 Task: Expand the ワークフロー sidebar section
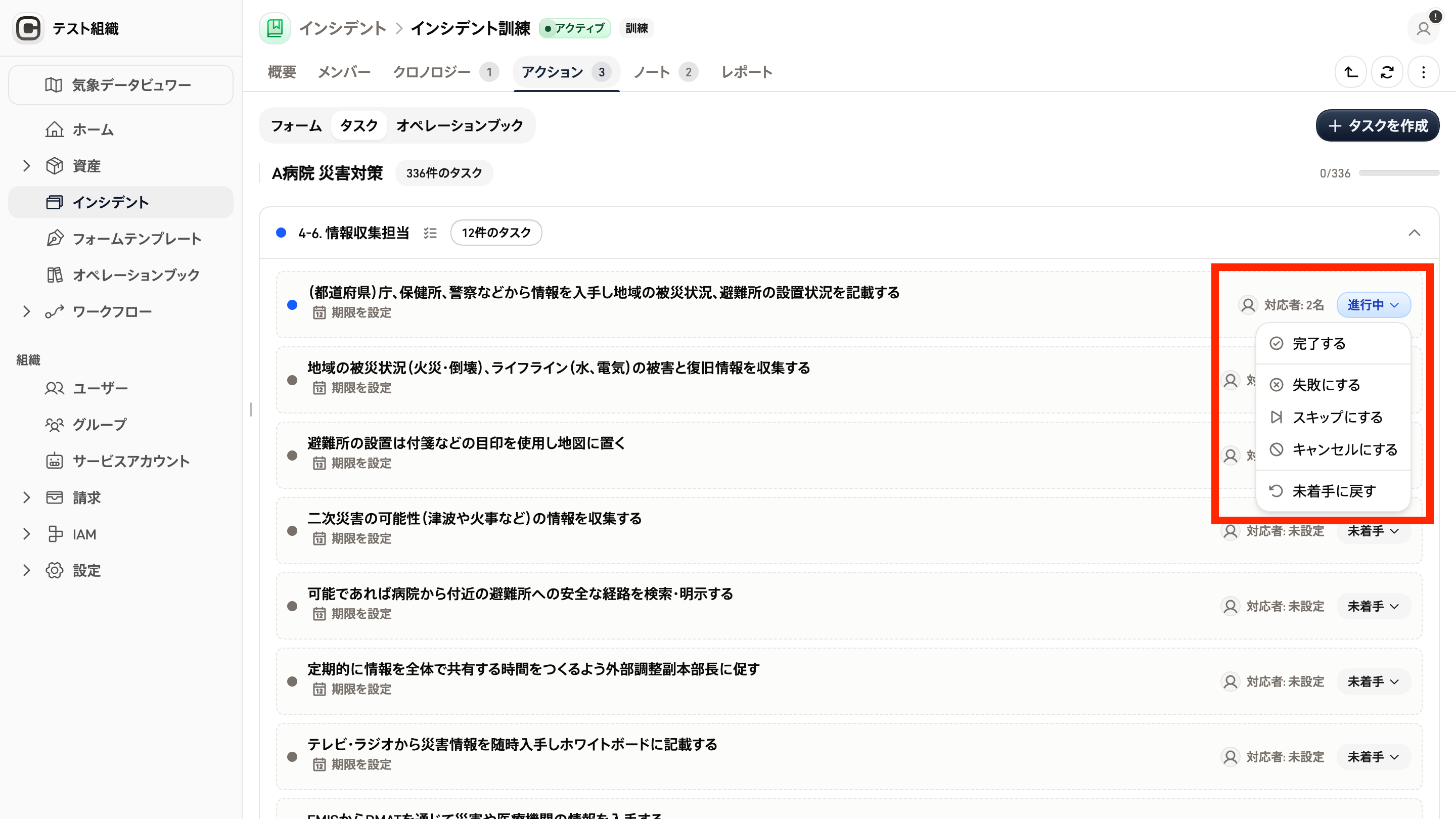26,311
